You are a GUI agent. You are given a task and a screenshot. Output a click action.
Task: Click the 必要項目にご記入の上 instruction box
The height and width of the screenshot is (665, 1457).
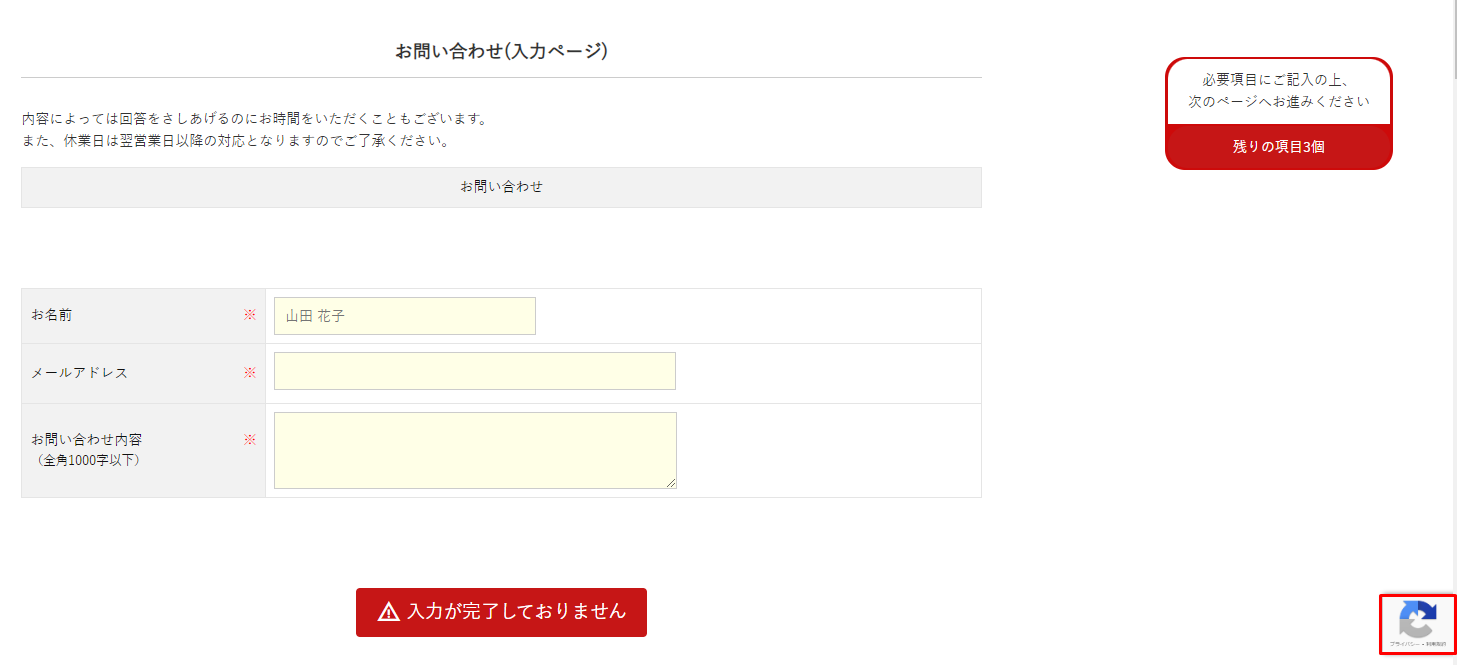pos(1278,91)
